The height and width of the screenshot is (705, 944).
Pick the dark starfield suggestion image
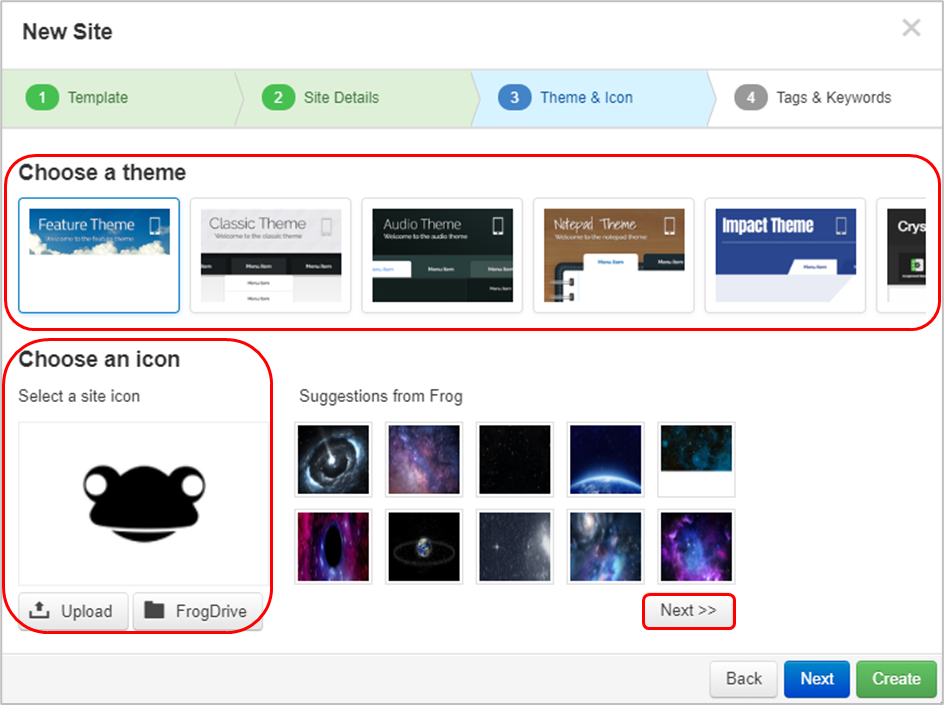(x=515, y=459)
